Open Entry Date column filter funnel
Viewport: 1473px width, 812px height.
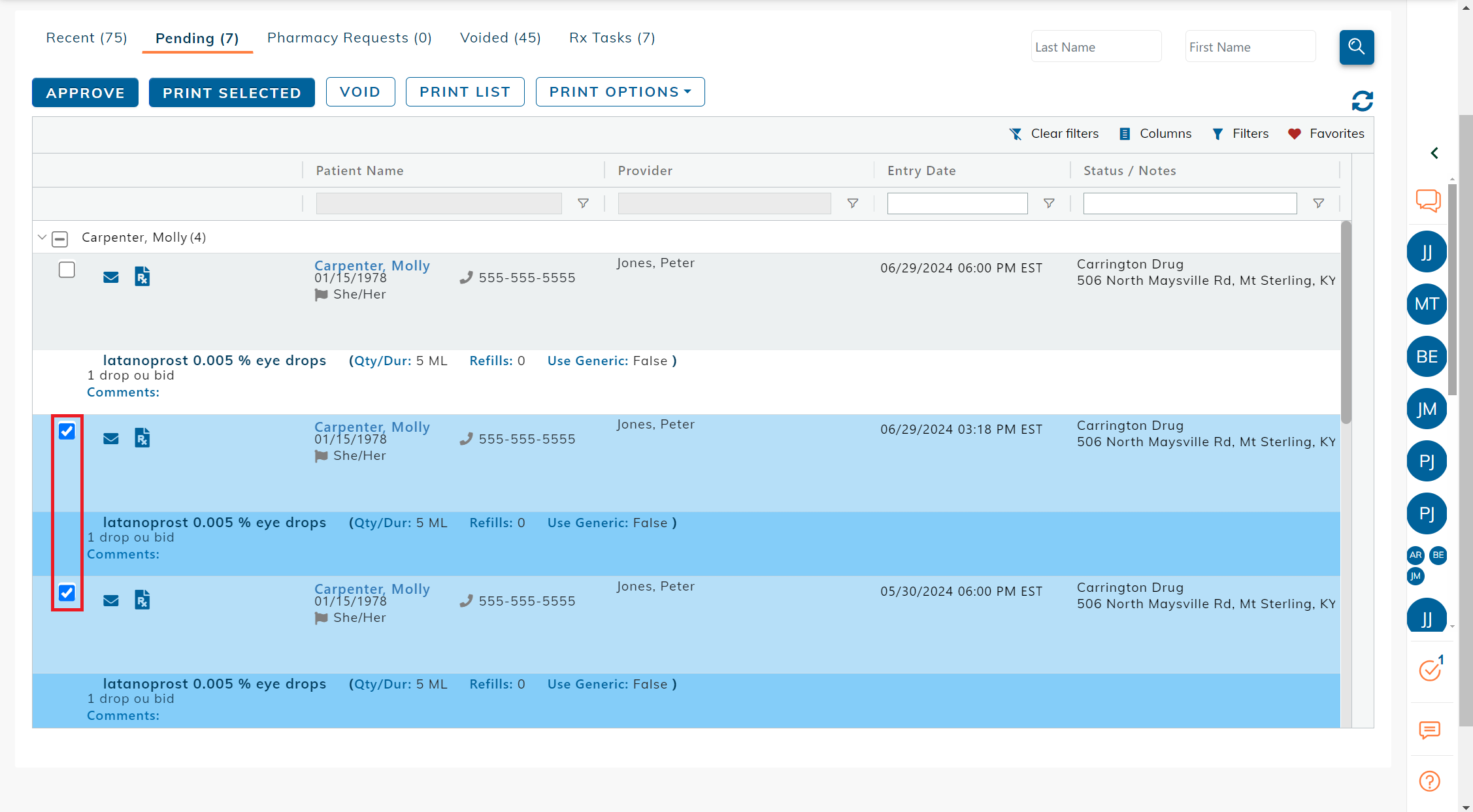(x=1048, y=203)
